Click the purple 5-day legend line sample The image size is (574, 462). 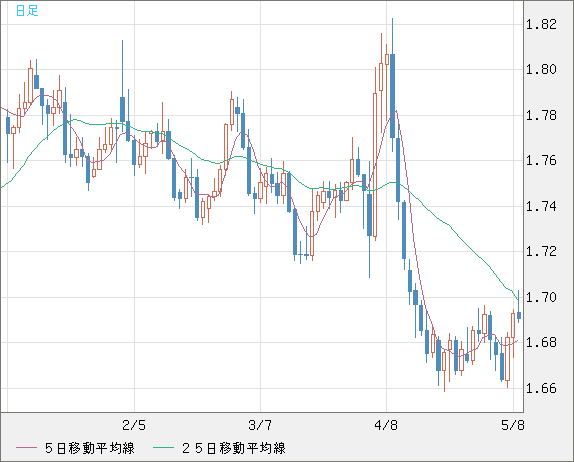(26, 448)
